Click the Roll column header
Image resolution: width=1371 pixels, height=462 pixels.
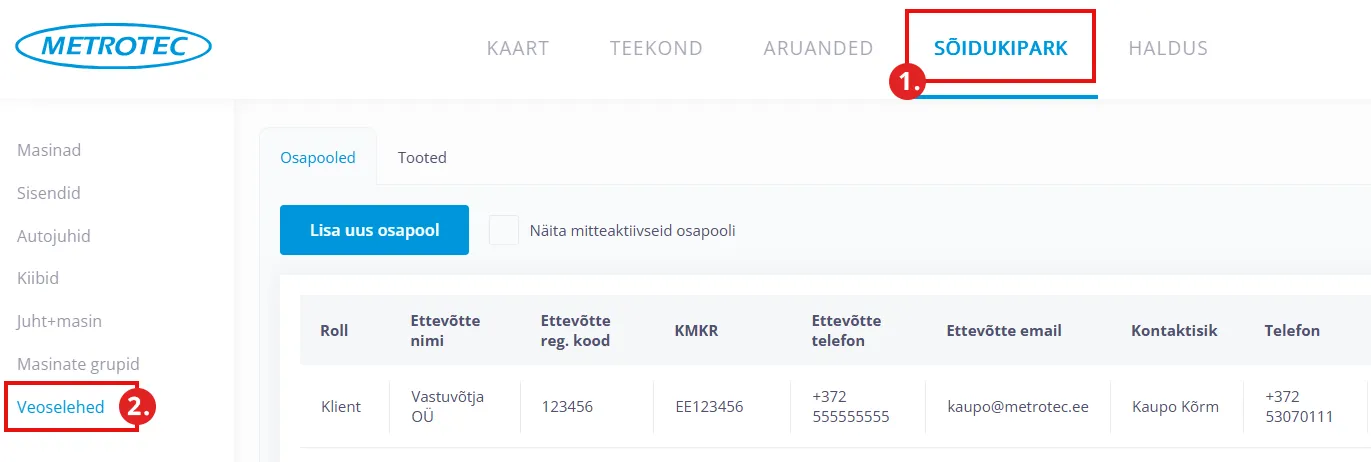tap(334, 330)
